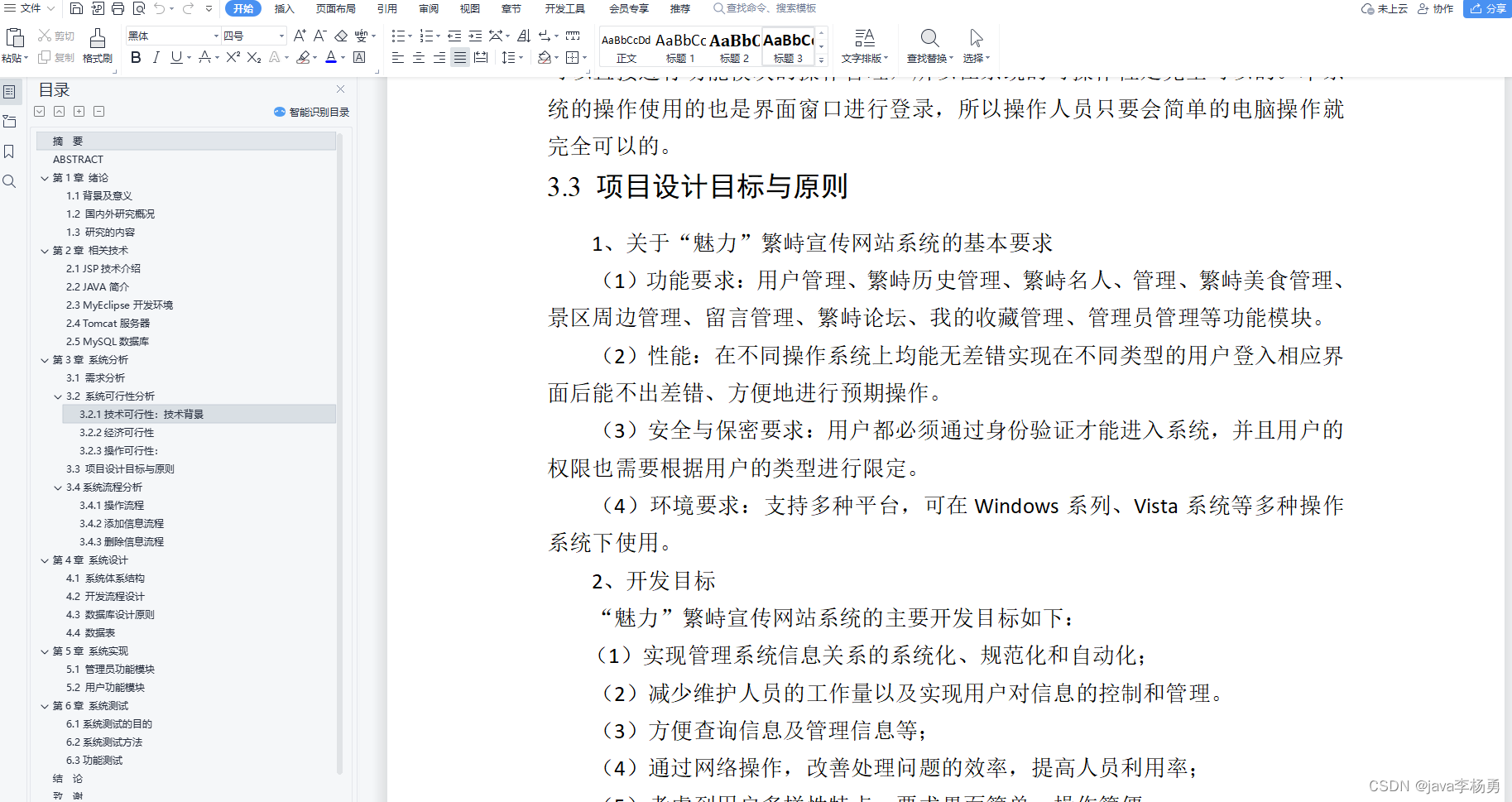Close the 目录 outline panel

pyautogui.click(x=340, y=89)
